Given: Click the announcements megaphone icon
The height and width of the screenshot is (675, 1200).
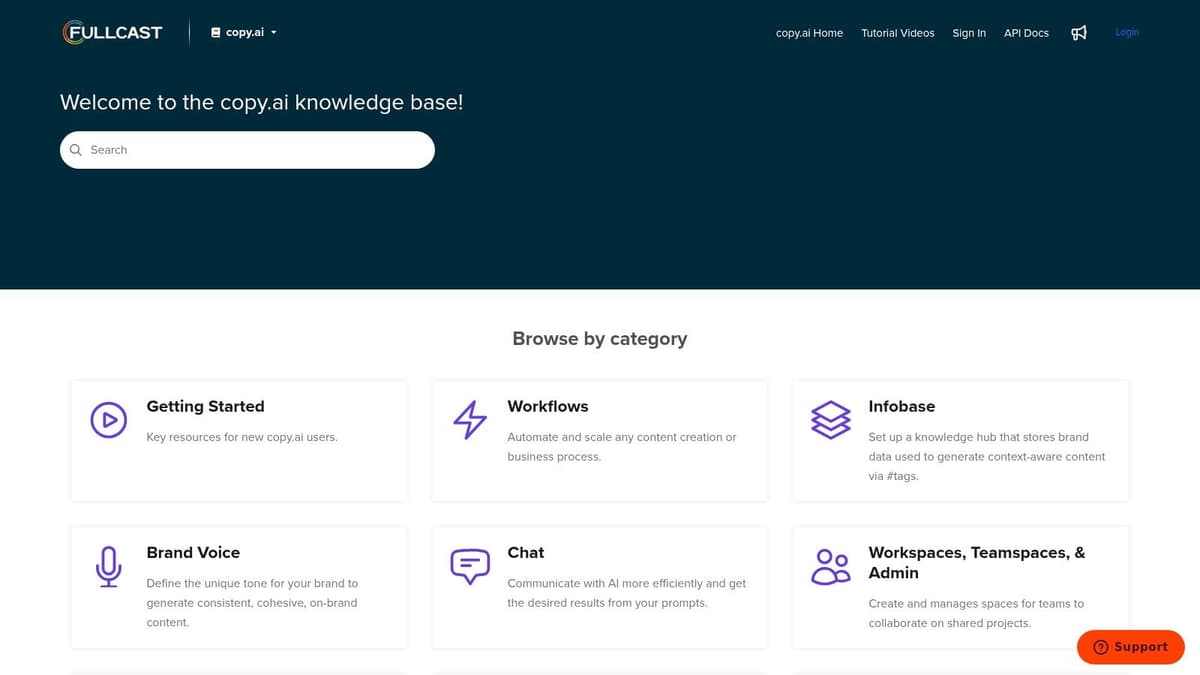Looking at the screenshot, I should tap(1079, 33).
